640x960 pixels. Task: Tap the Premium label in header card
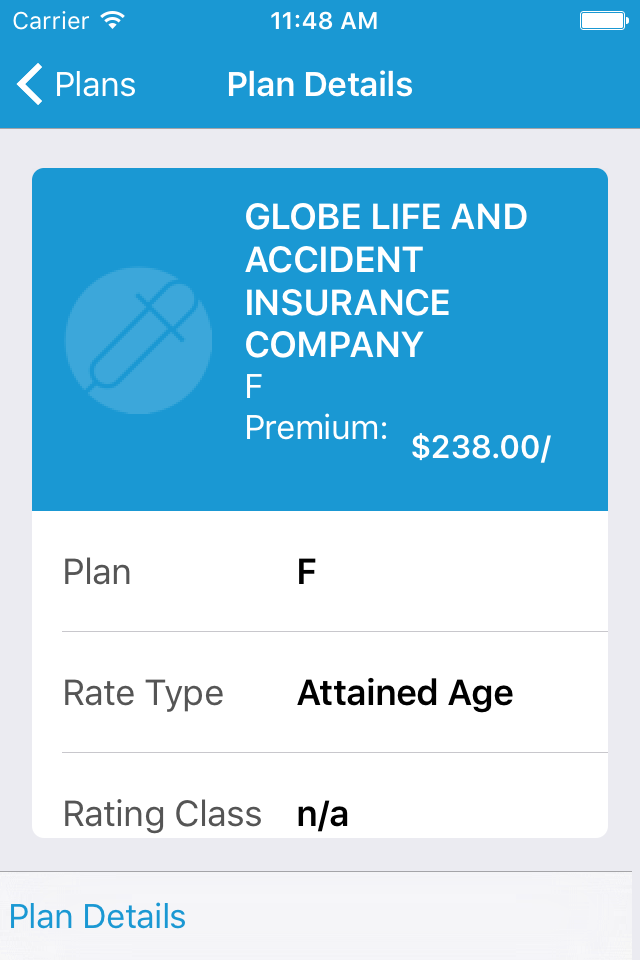point(316,428)
